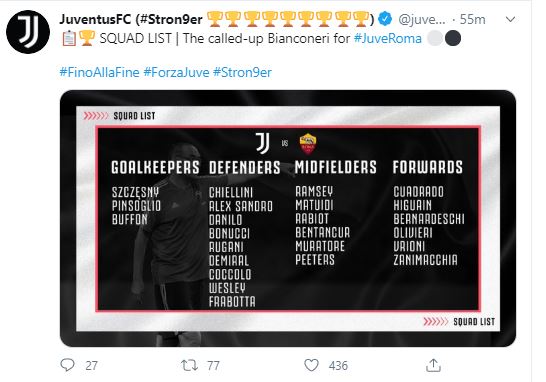
Task: Open the #FinoAllaFine hashtag
Action: pyautogui.click(x=99, y=72)
